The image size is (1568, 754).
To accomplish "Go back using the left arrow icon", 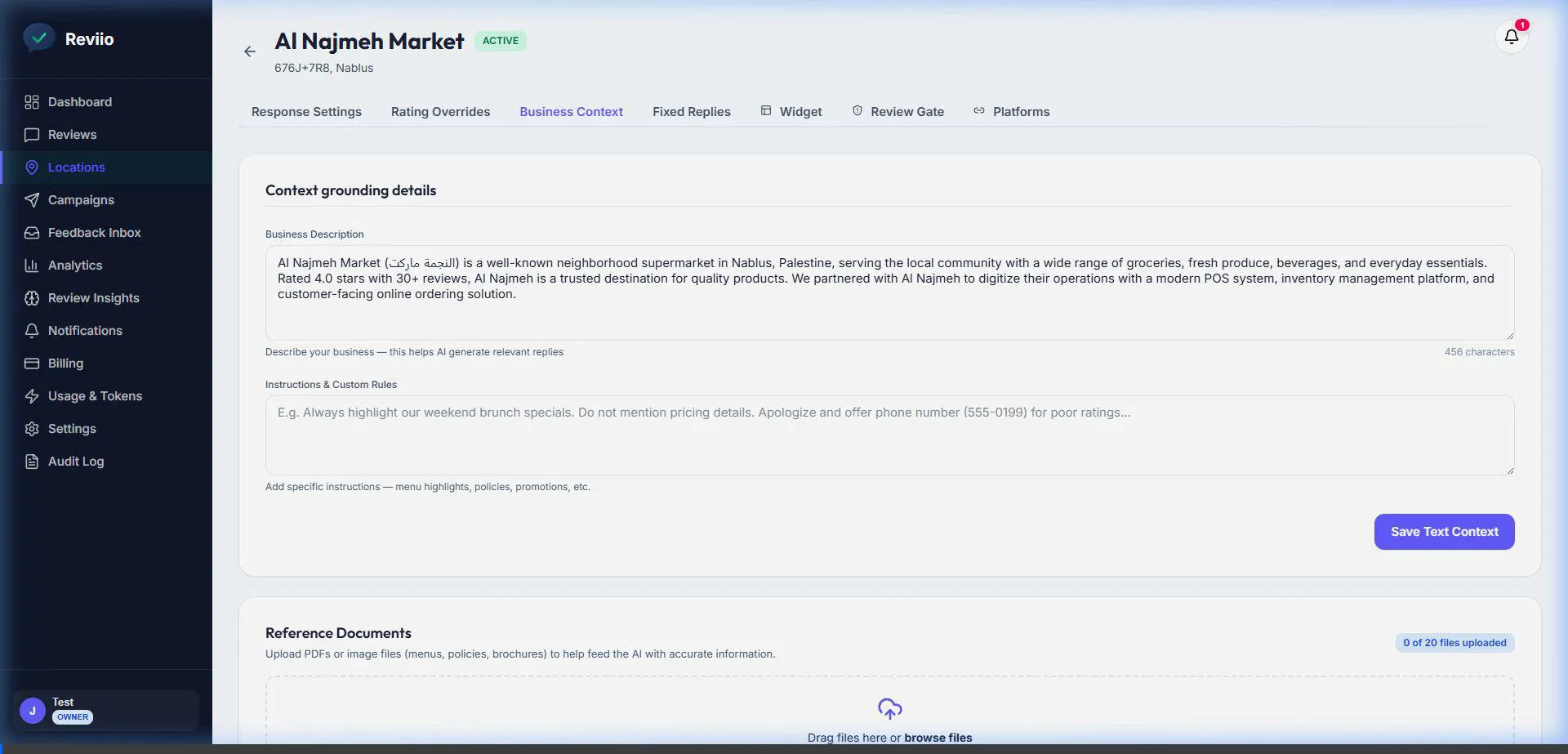I will 250,51.
